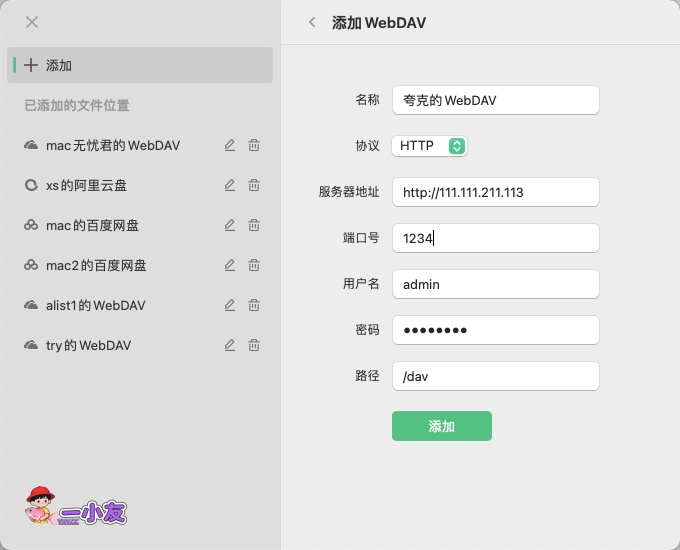Open the HTTP protocol dropdown

click(429, 146)
